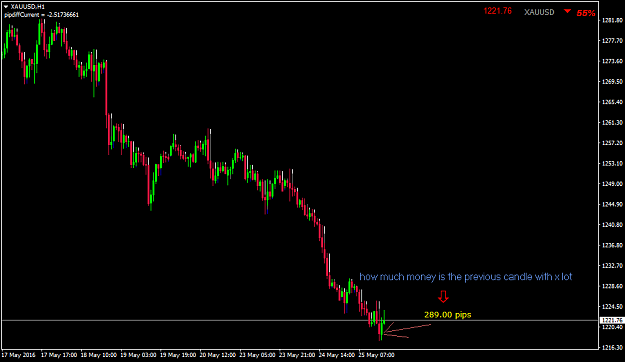625x362 pixels.
Task: Click the '17 May 2016' time axis label
Action: tap(18, 355)
